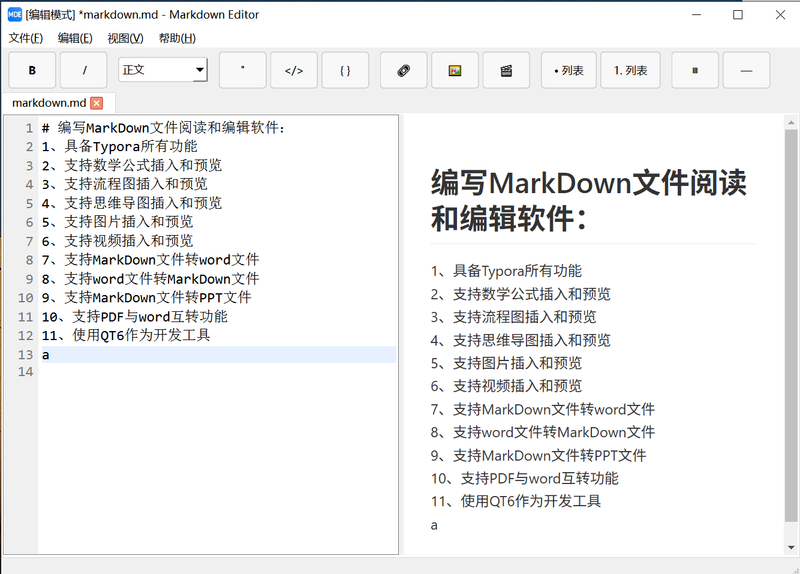Click the bullet 列表 button
Viewport: 800px width, 574px height.
pos(569,70)
